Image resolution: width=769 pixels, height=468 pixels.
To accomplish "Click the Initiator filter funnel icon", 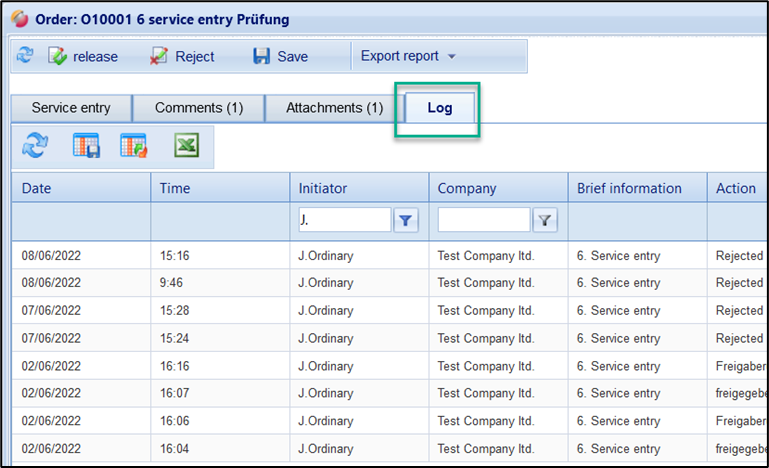I will (406, 220).
